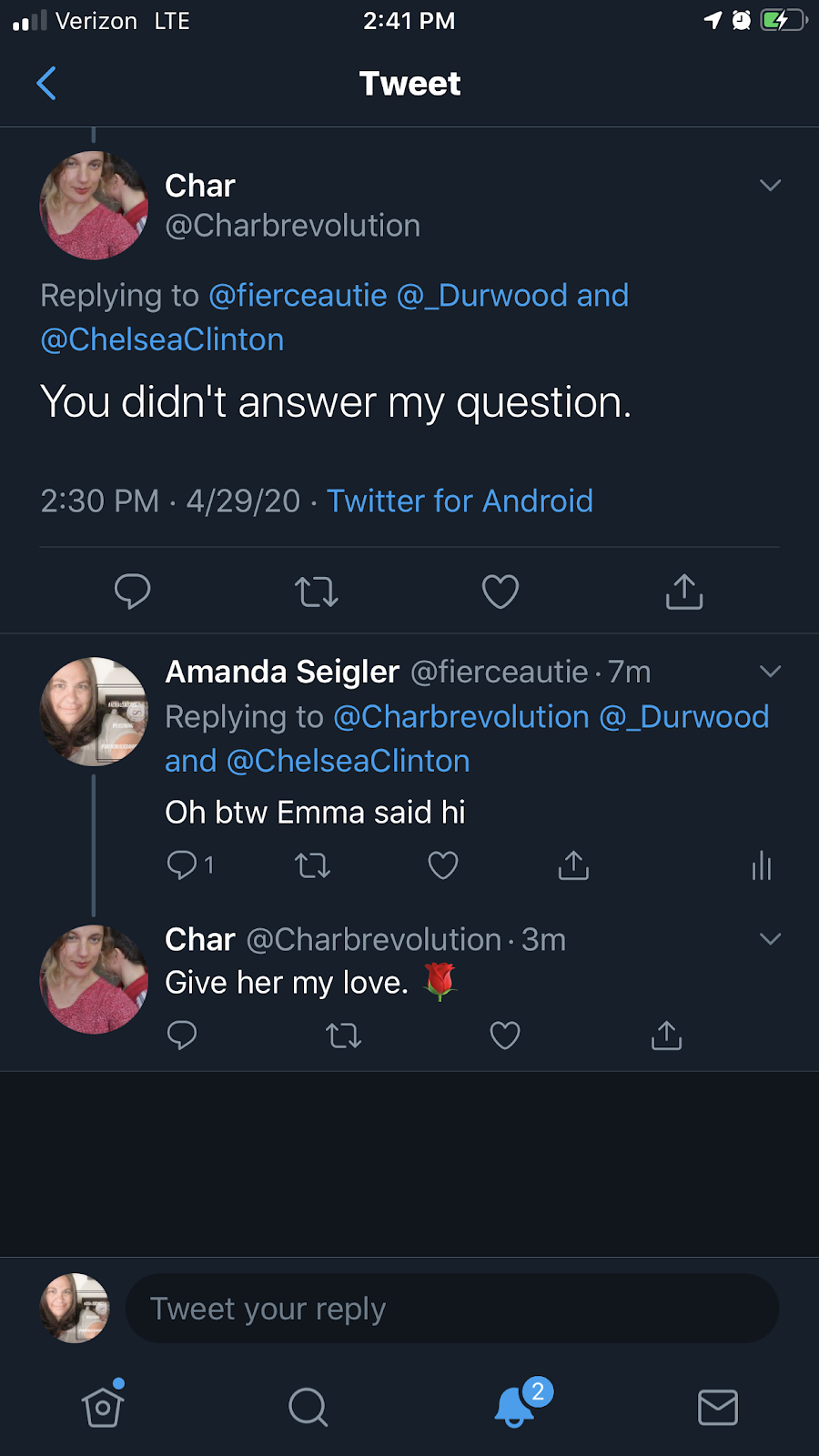Reply to Char's main tweet via comment icon
Screen dimensions: 819x1456
pos(133,591)
